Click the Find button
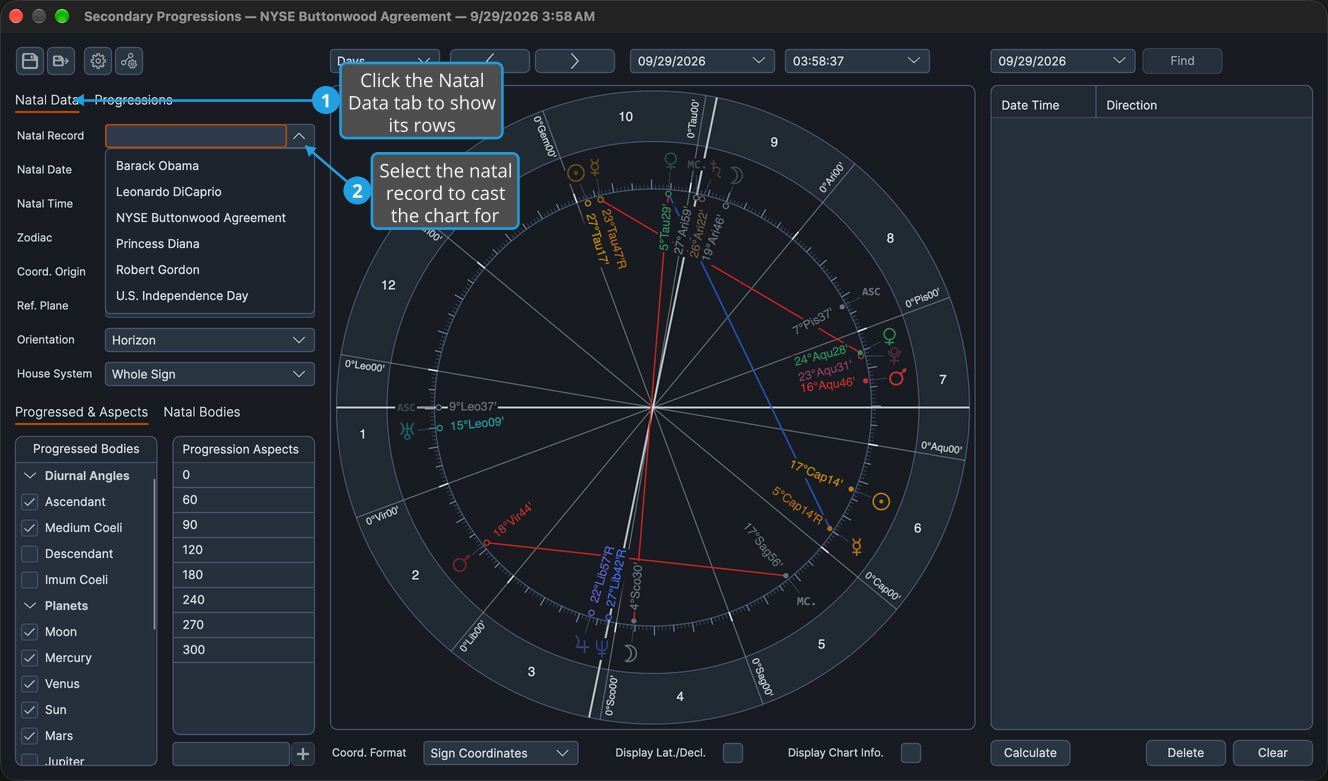 point(1182,61)
